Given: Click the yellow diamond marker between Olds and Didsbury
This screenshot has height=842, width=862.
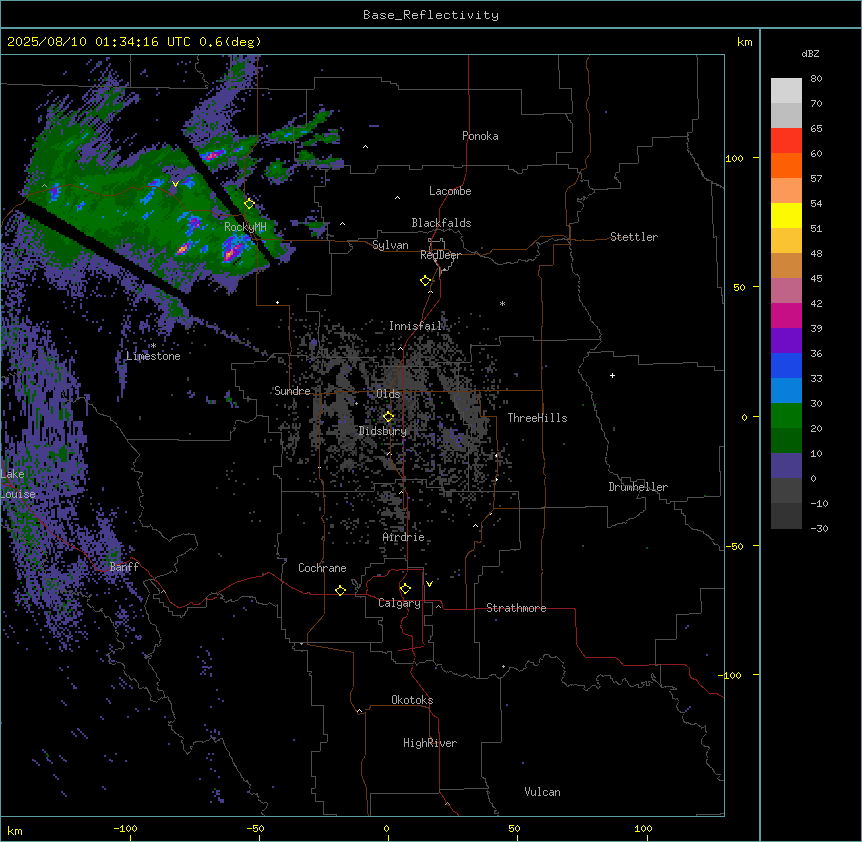Looking at the screenshot, I should coord(388,417).
